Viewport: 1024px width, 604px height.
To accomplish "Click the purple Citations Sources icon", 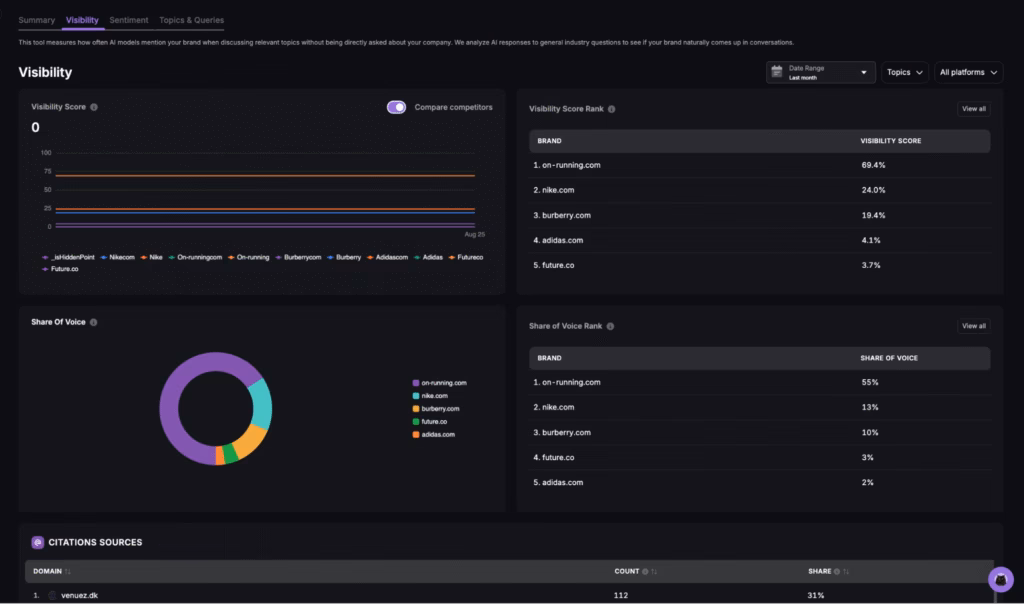I will [38, 542].
